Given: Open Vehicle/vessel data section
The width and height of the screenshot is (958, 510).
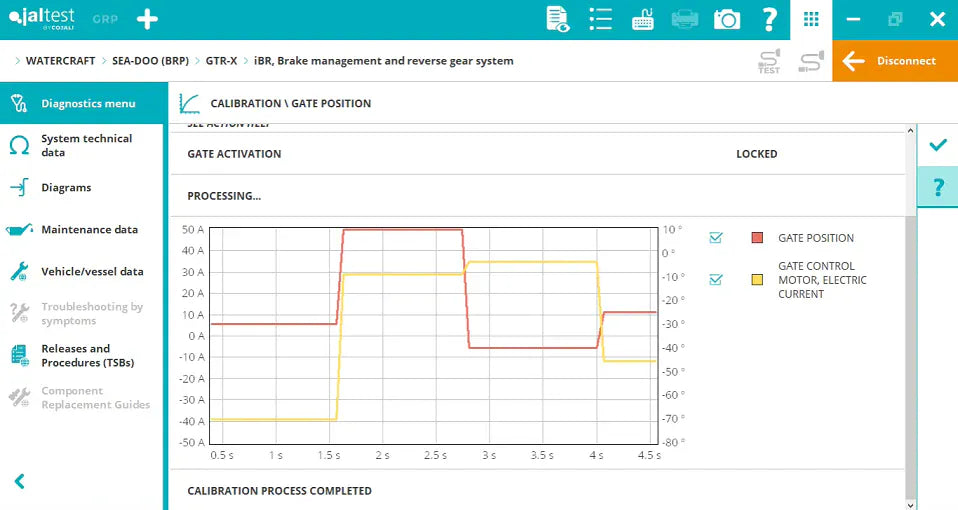Looking at the screenshot, I should 83,272.
